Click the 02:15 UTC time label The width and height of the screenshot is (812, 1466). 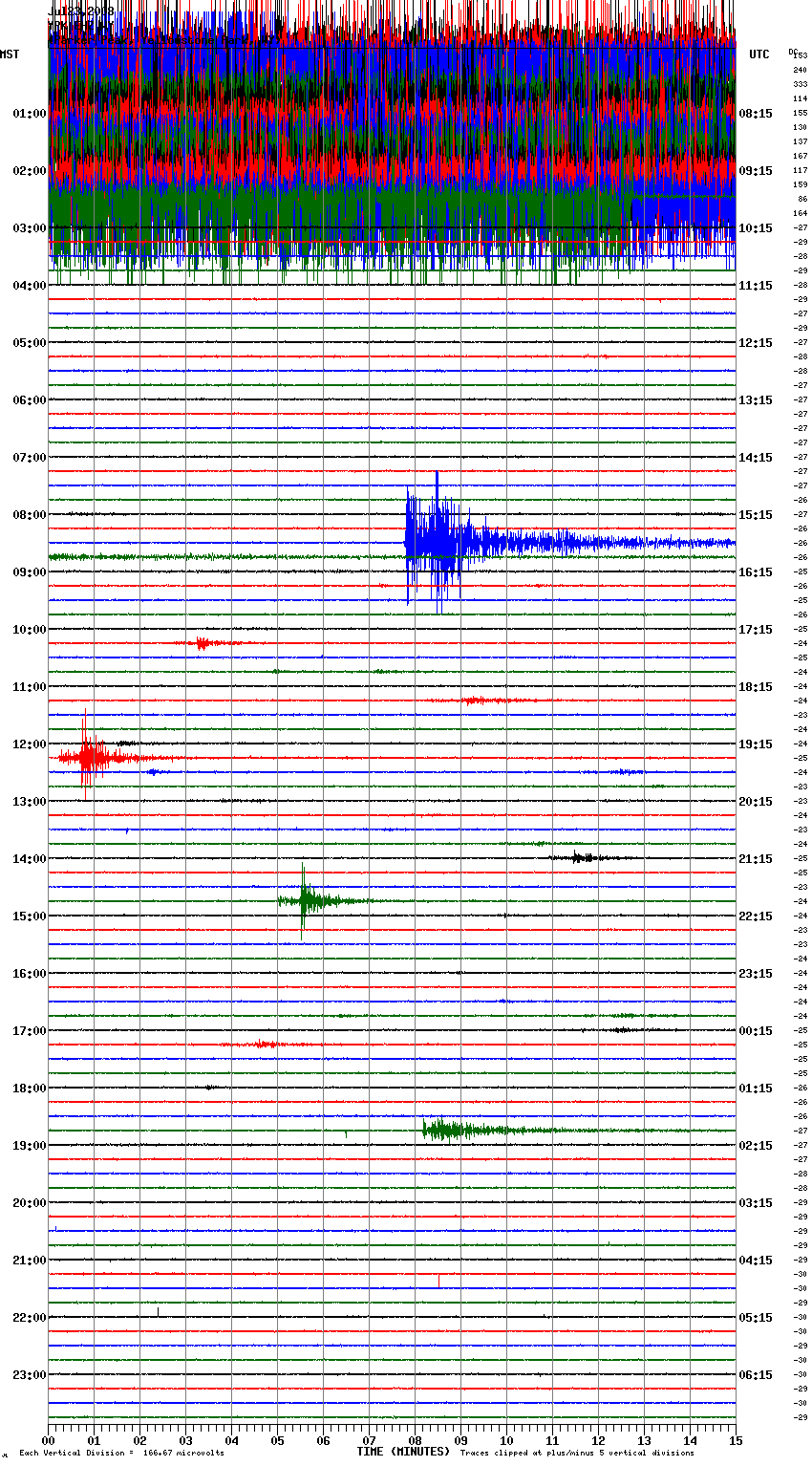tap(756, 1146)
